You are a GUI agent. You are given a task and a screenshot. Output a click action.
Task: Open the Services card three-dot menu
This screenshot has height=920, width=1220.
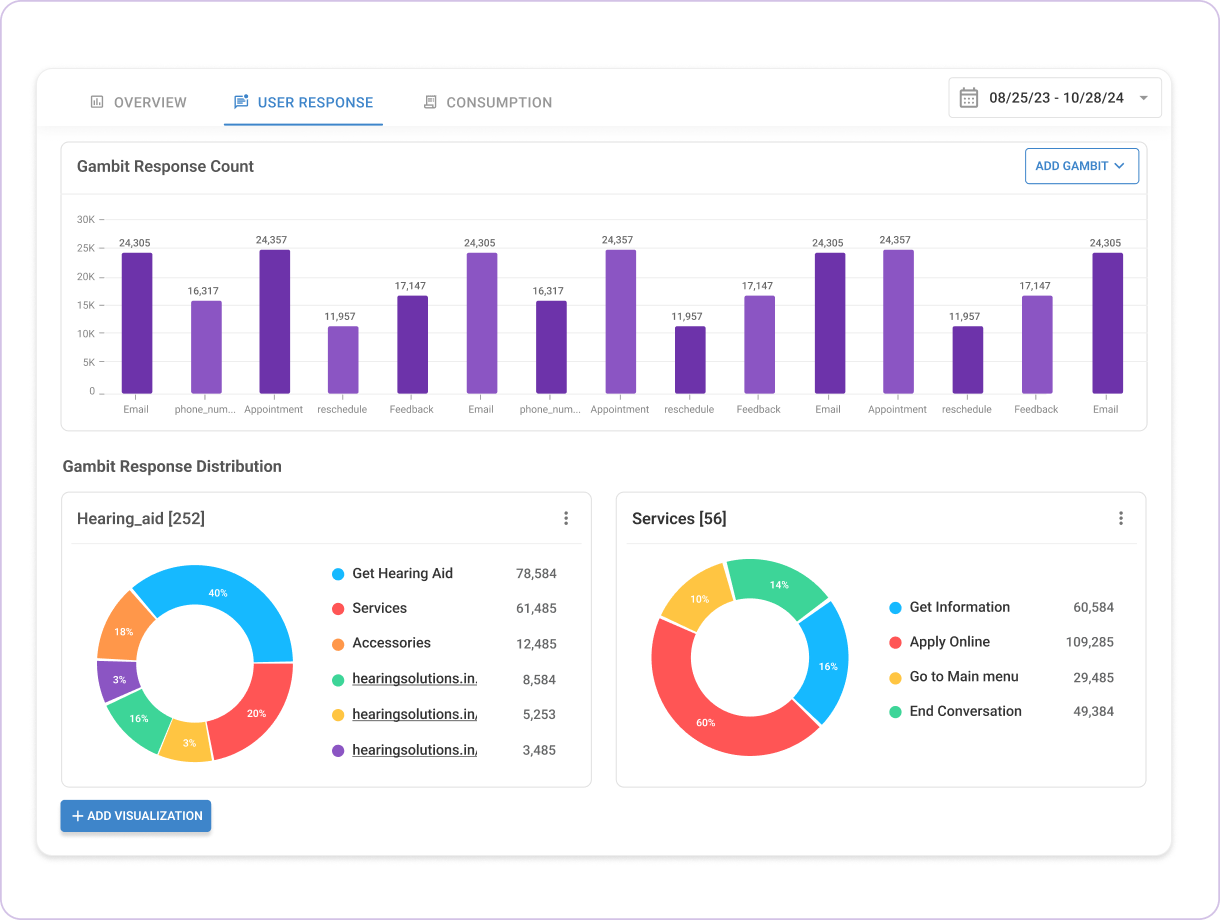[1121, 518]
